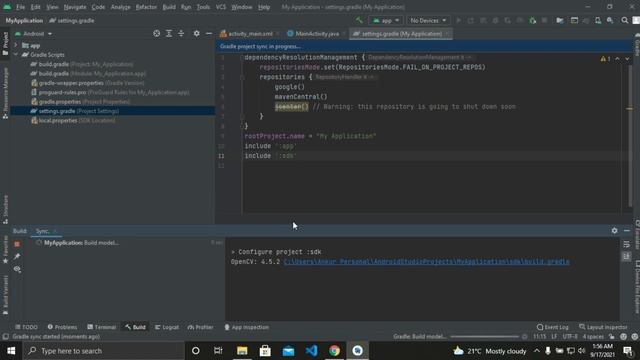Select gradle.properties file
The height and width of the screenshot is (360, 640).
tap(80, 102)
